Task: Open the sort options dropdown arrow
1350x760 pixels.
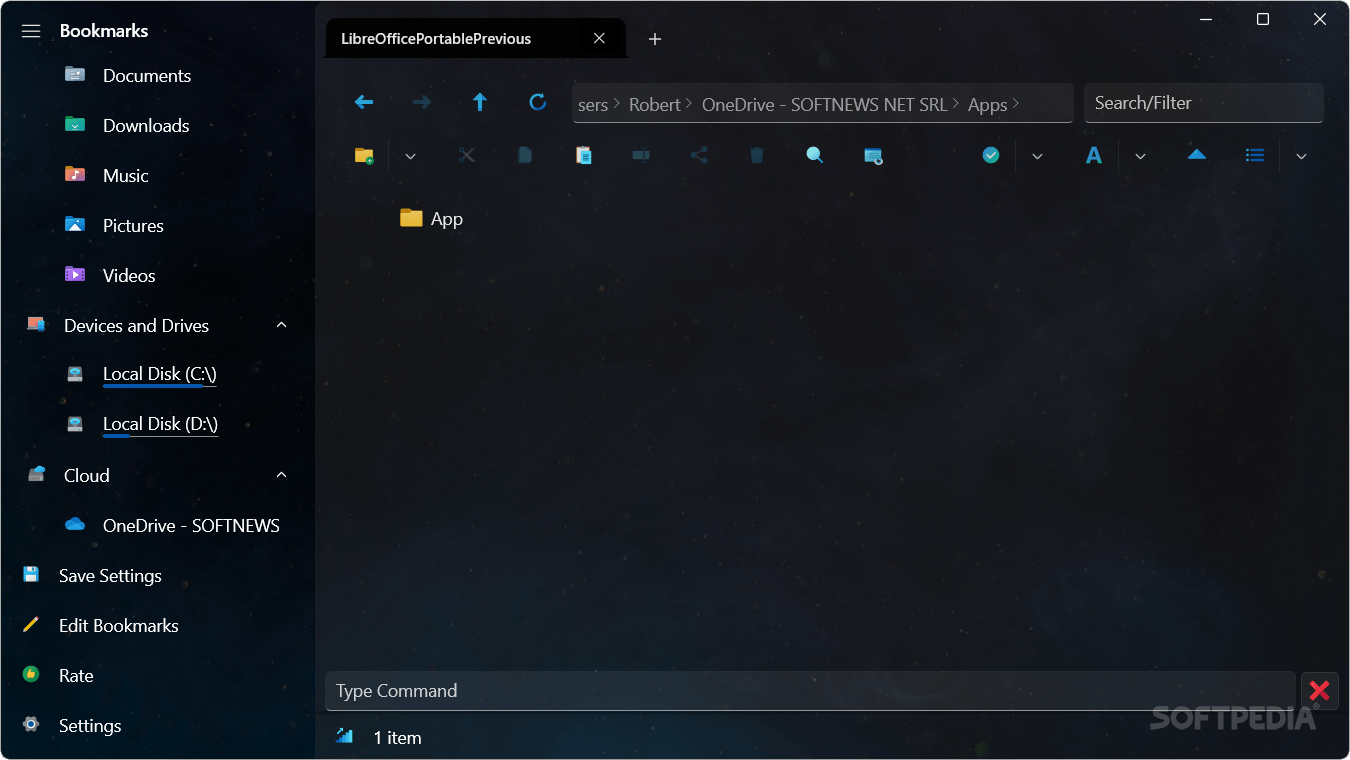Action: coord(1140,156)
